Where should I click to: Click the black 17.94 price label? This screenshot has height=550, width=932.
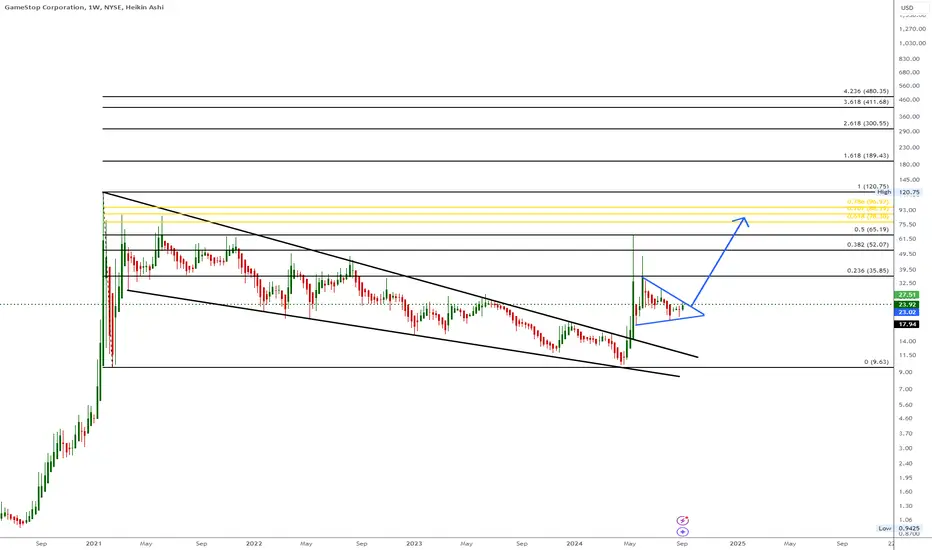906,324
